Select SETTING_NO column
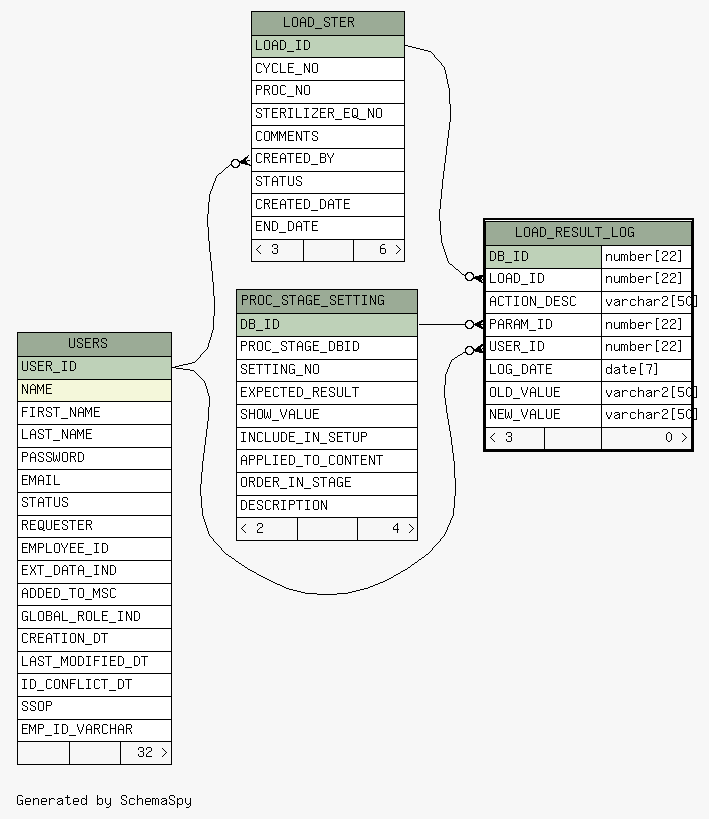 coord(327,370)
